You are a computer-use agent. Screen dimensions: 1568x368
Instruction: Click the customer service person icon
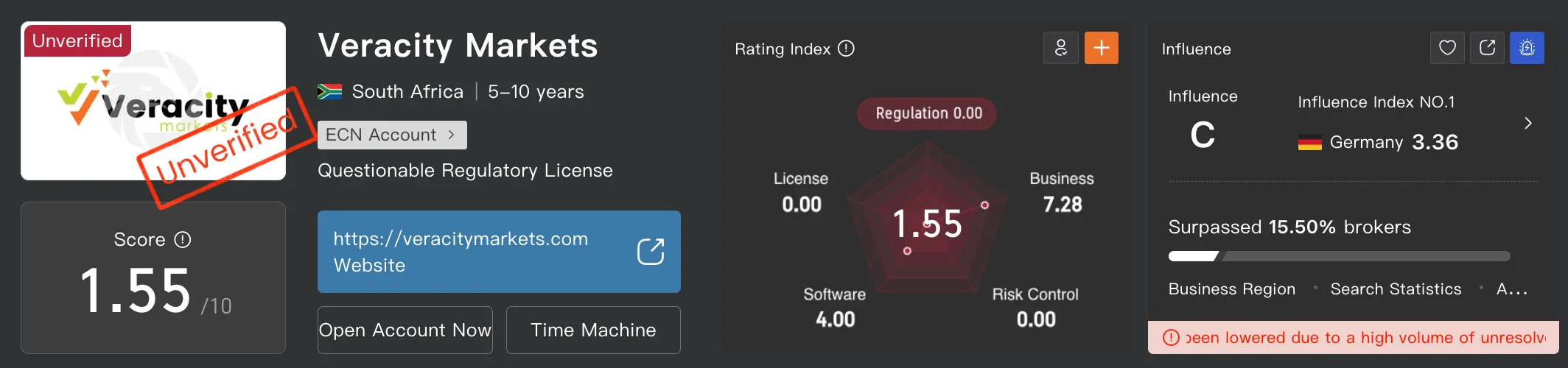pos(1061,48)
